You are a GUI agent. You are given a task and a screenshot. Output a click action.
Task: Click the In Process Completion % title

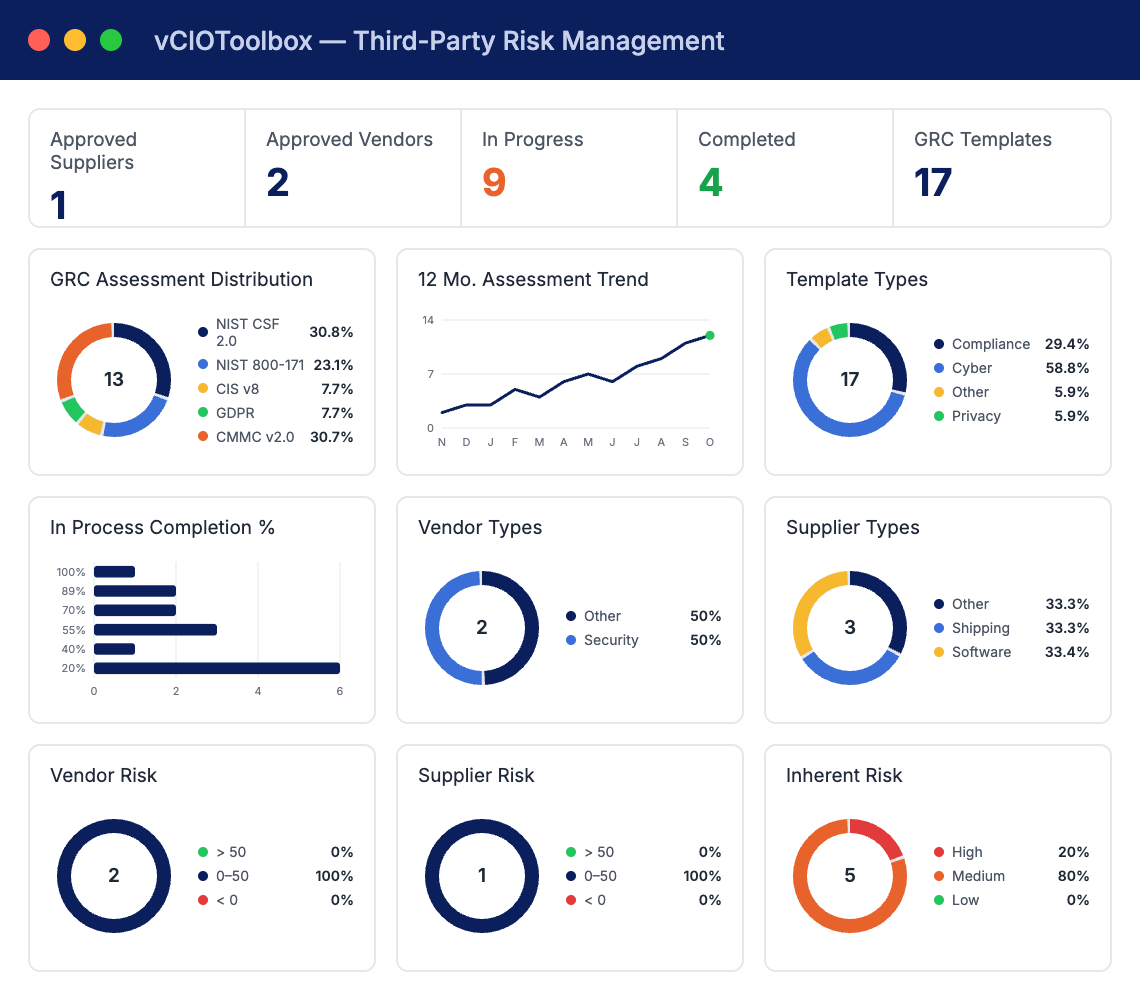[162, 527]
